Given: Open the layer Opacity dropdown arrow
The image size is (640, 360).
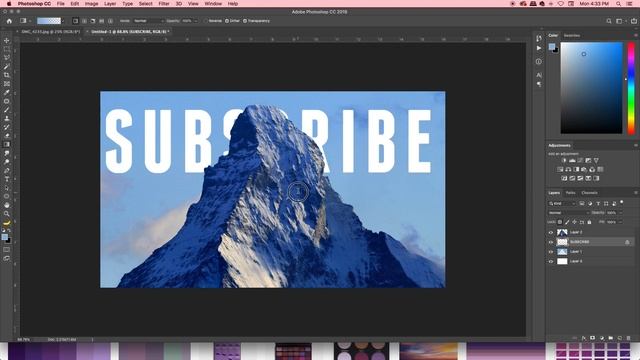Looking at the screenshot, I should 620,213.
